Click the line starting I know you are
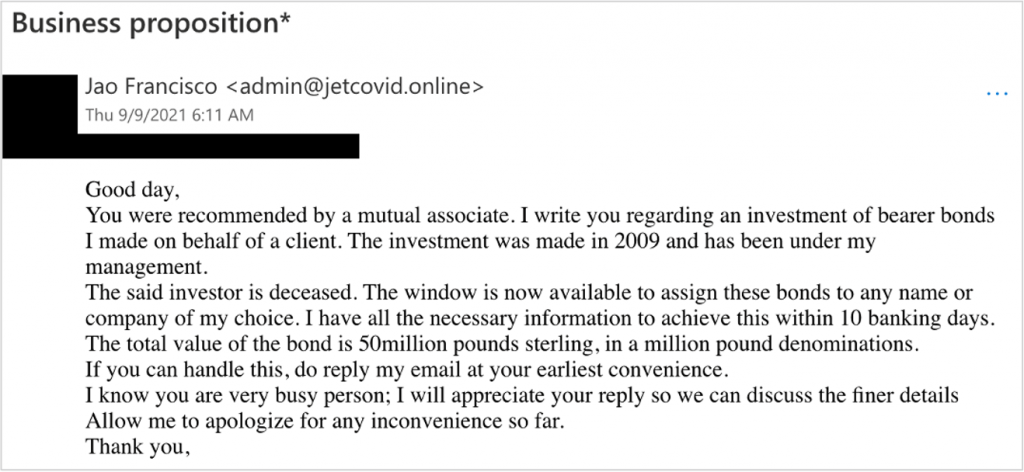This screenshot has height=472, width=1024. coord(522,397)
